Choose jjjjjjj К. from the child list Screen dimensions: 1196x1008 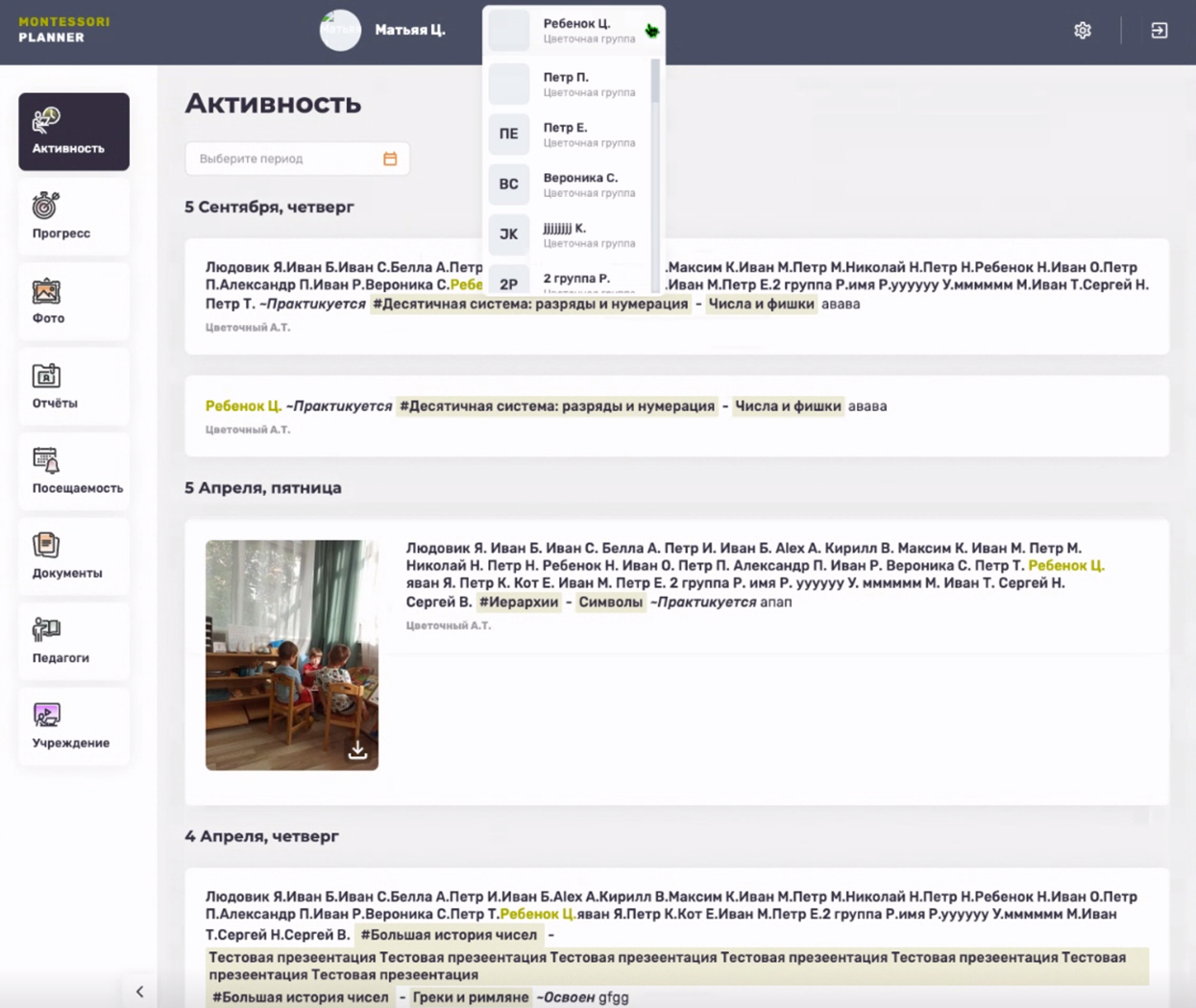(x=569, y=234)
